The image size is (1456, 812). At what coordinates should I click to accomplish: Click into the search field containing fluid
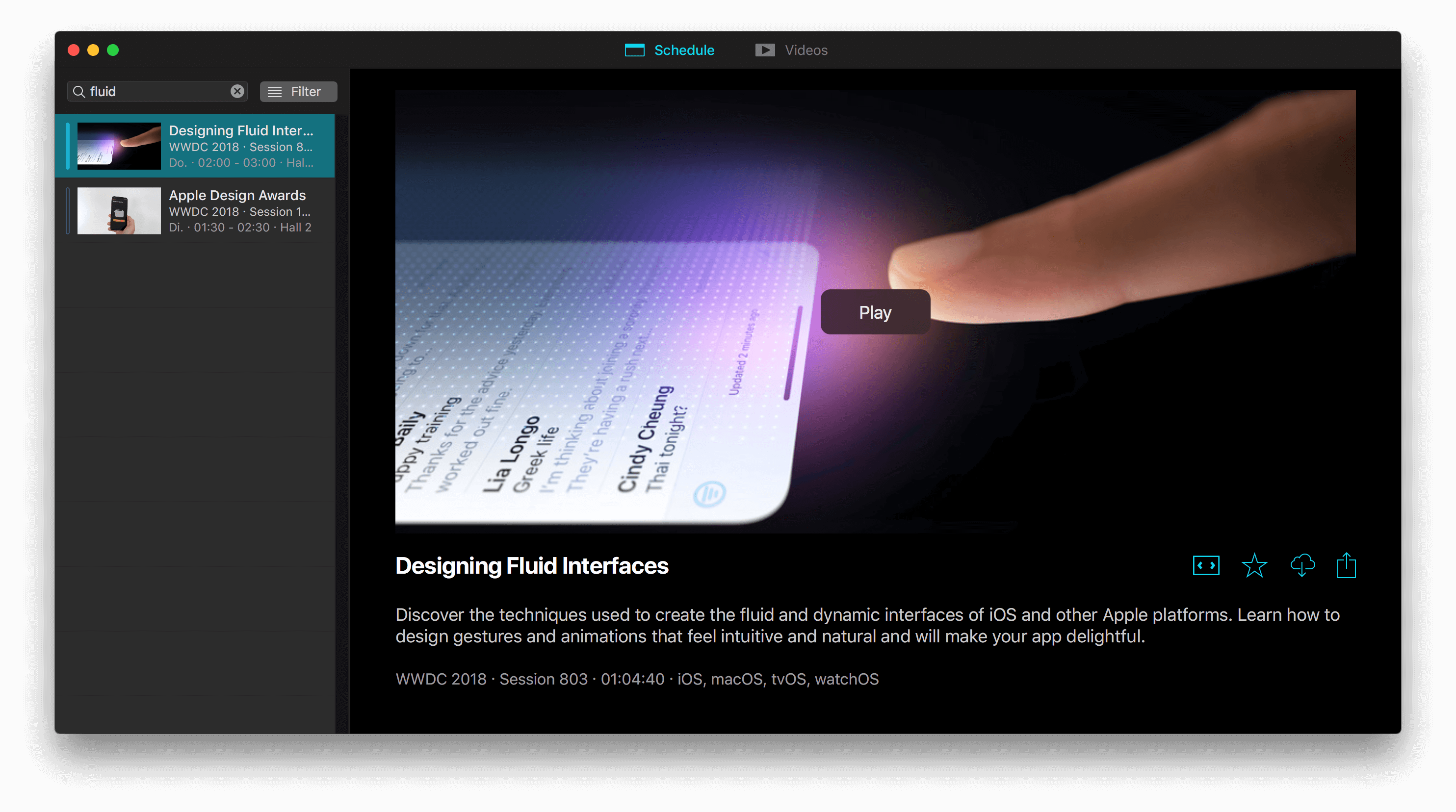coord(158,92)
